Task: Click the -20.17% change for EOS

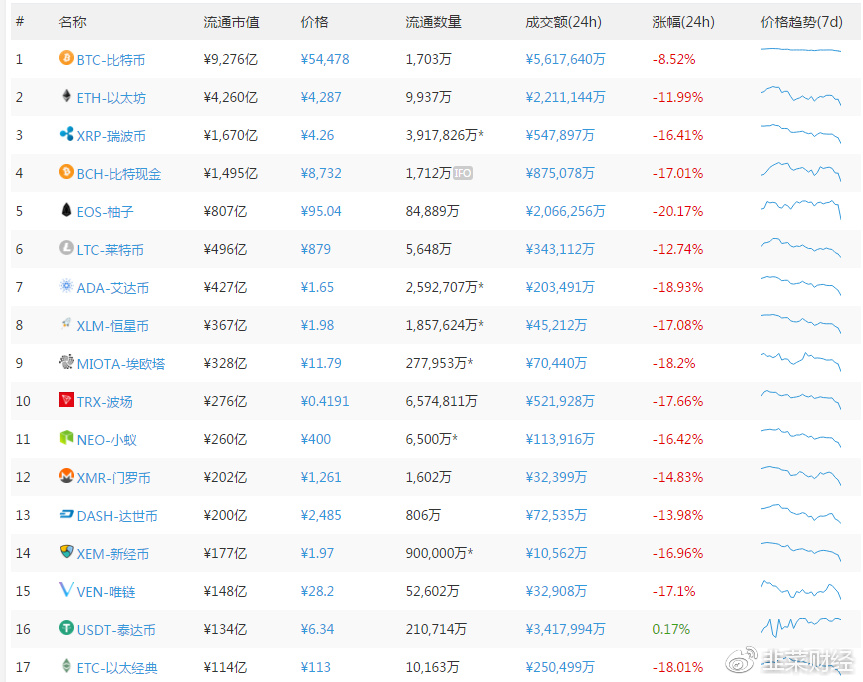Action: (678, 211)
